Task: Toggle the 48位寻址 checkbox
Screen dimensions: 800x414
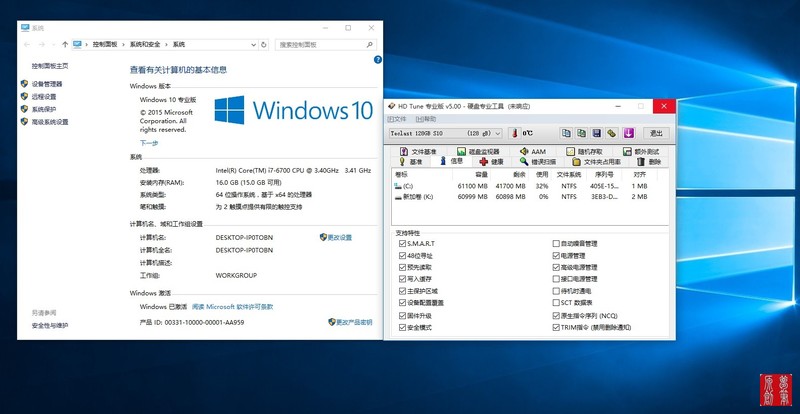Action: (403, 256)
